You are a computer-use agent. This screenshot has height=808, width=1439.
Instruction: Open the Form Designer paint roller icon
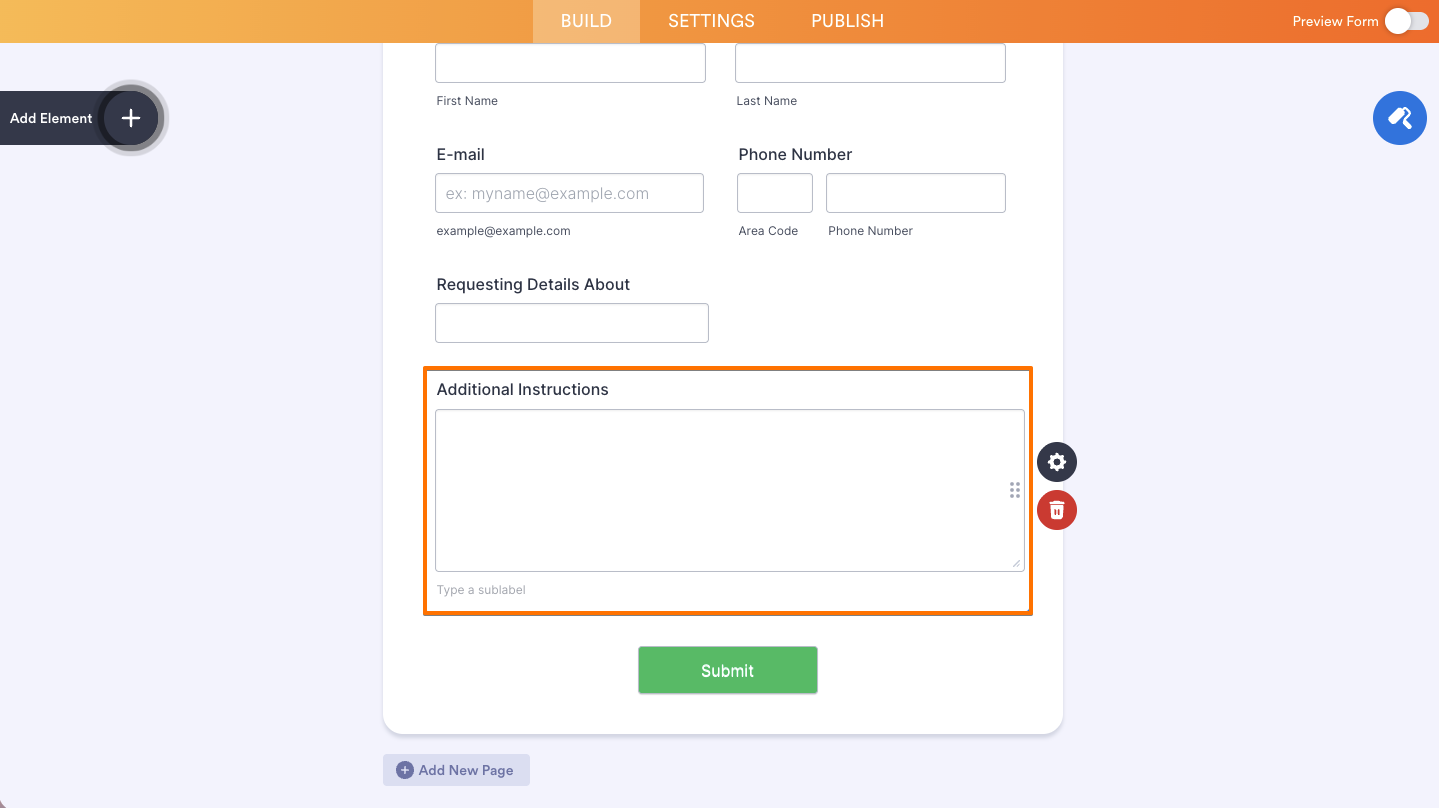coord(1399,117)
